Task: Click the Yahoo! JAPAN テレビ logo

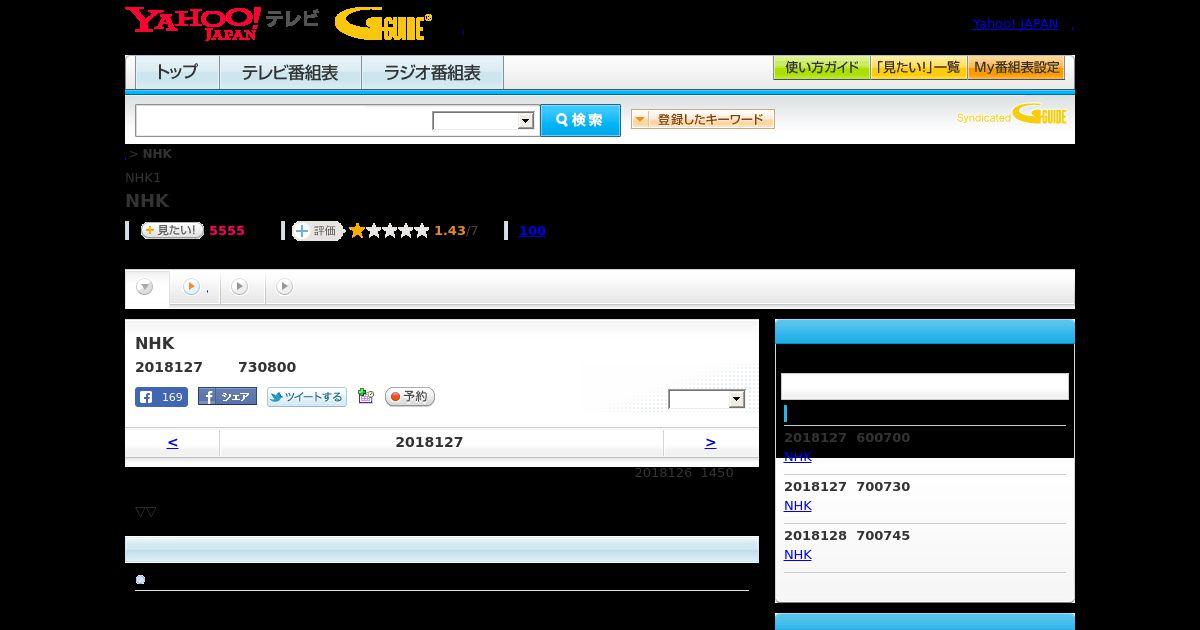Action: coord(222,23)
